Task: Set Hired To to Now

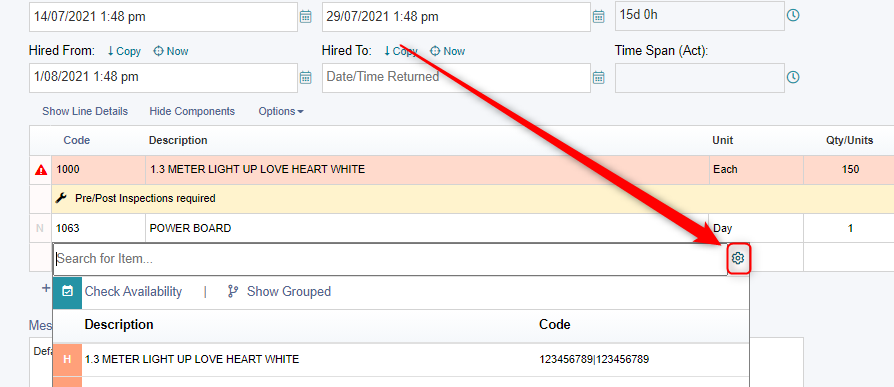Action: click(448, 51)
